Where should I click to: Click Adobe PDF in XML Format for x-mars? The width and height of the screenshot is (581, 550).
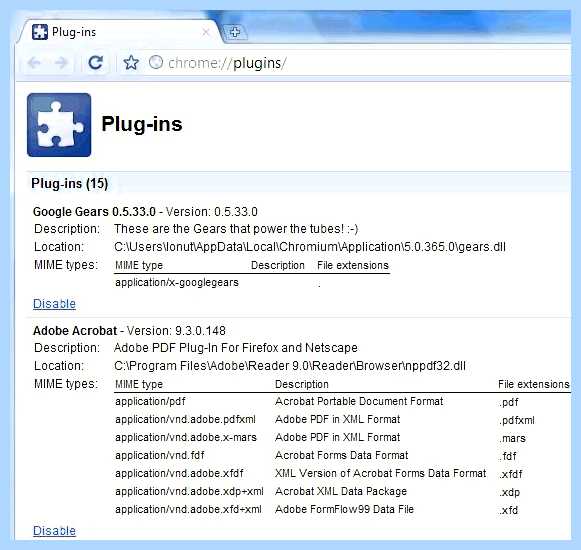tap(338, 437)
